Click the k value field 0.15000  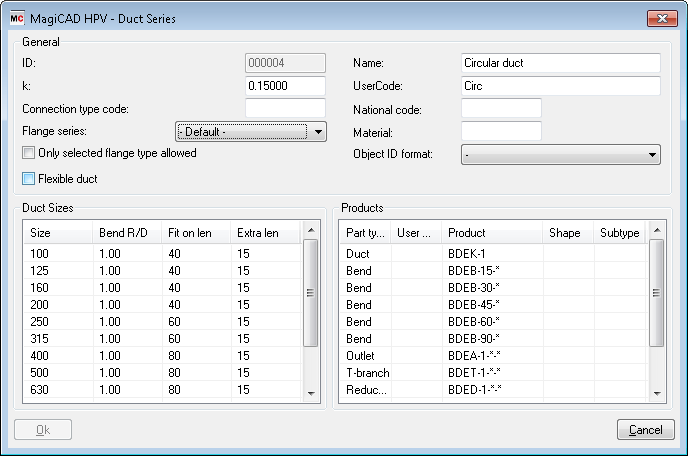pos(285,86)
